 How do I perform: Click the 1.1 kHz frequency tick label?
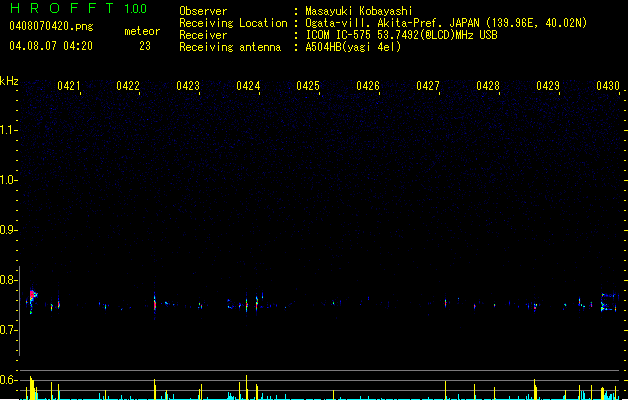coord(8,130)
